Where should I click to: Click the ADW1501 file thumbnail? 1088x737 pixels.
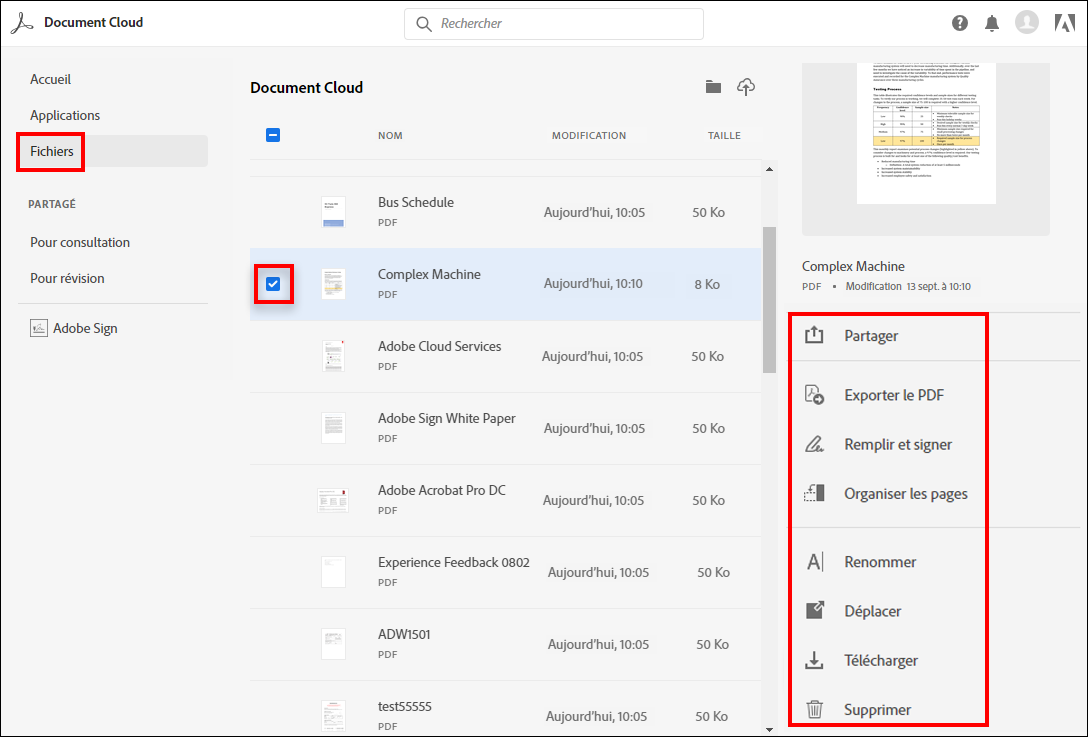[x=333, y=644]
